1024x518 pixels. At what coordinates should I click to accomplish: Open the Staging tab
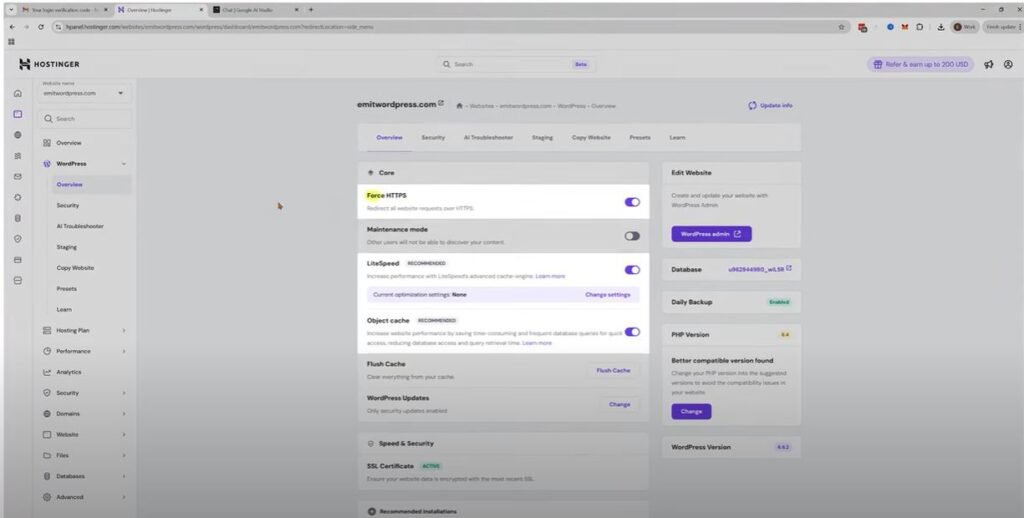(542, 138)
